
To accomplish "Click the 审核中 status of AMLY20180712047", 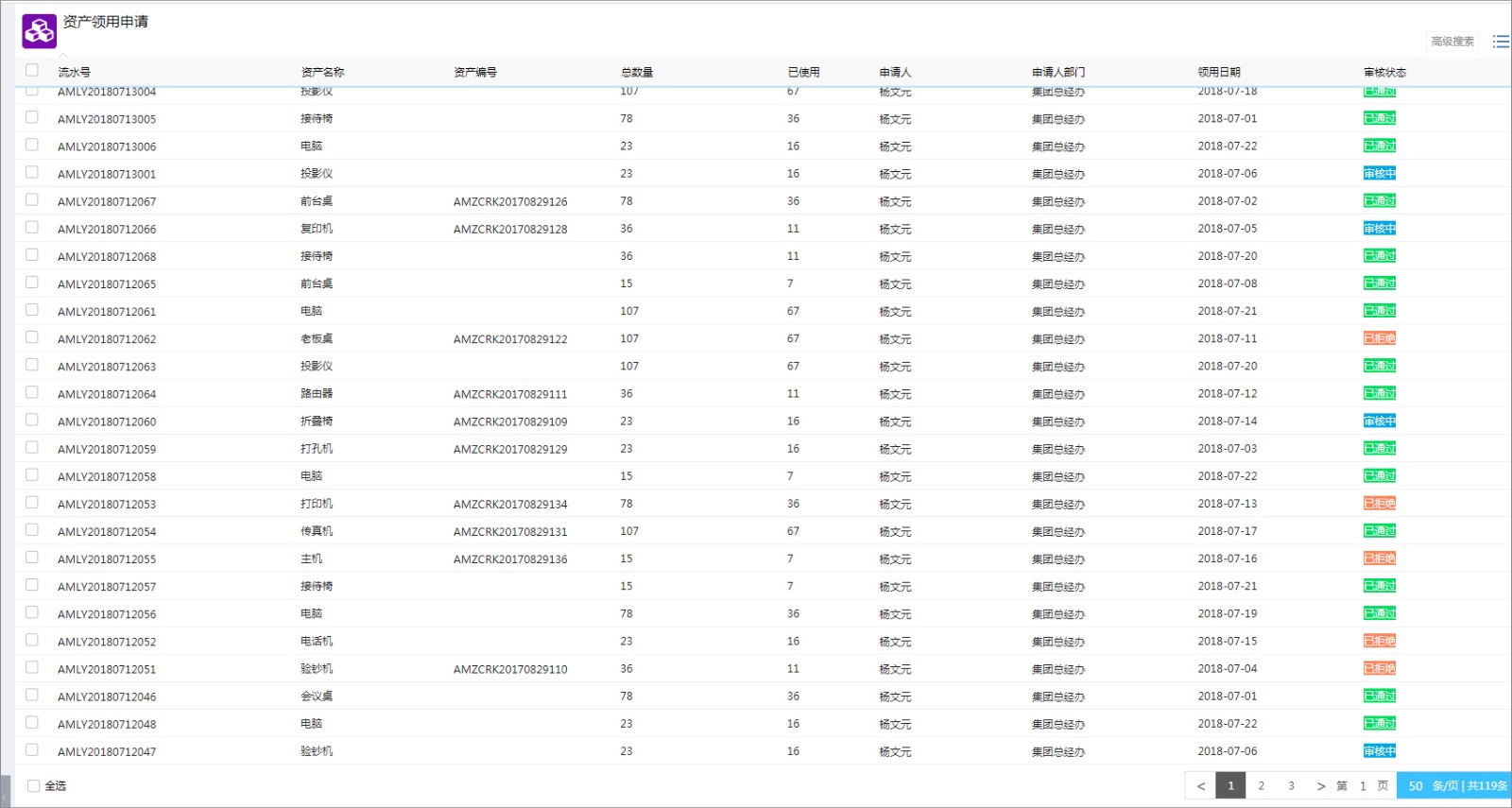I will 1380,751.
